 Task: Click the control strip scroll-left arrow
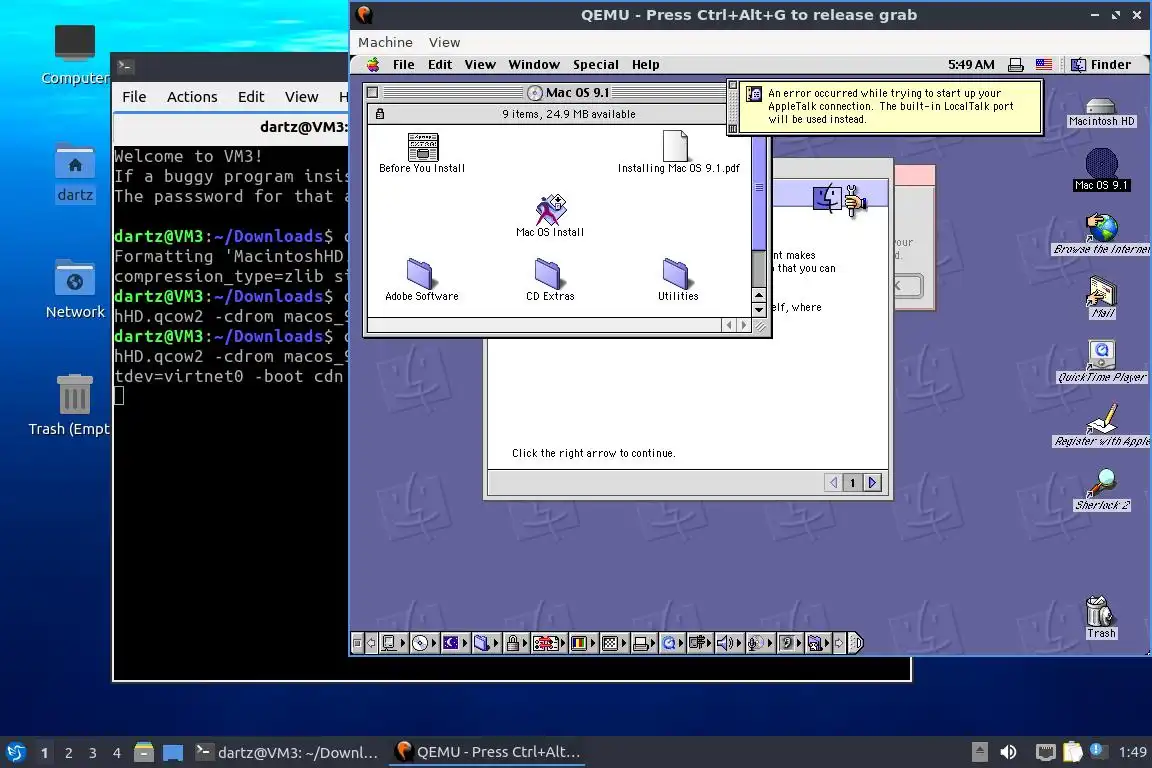[371, 643]
